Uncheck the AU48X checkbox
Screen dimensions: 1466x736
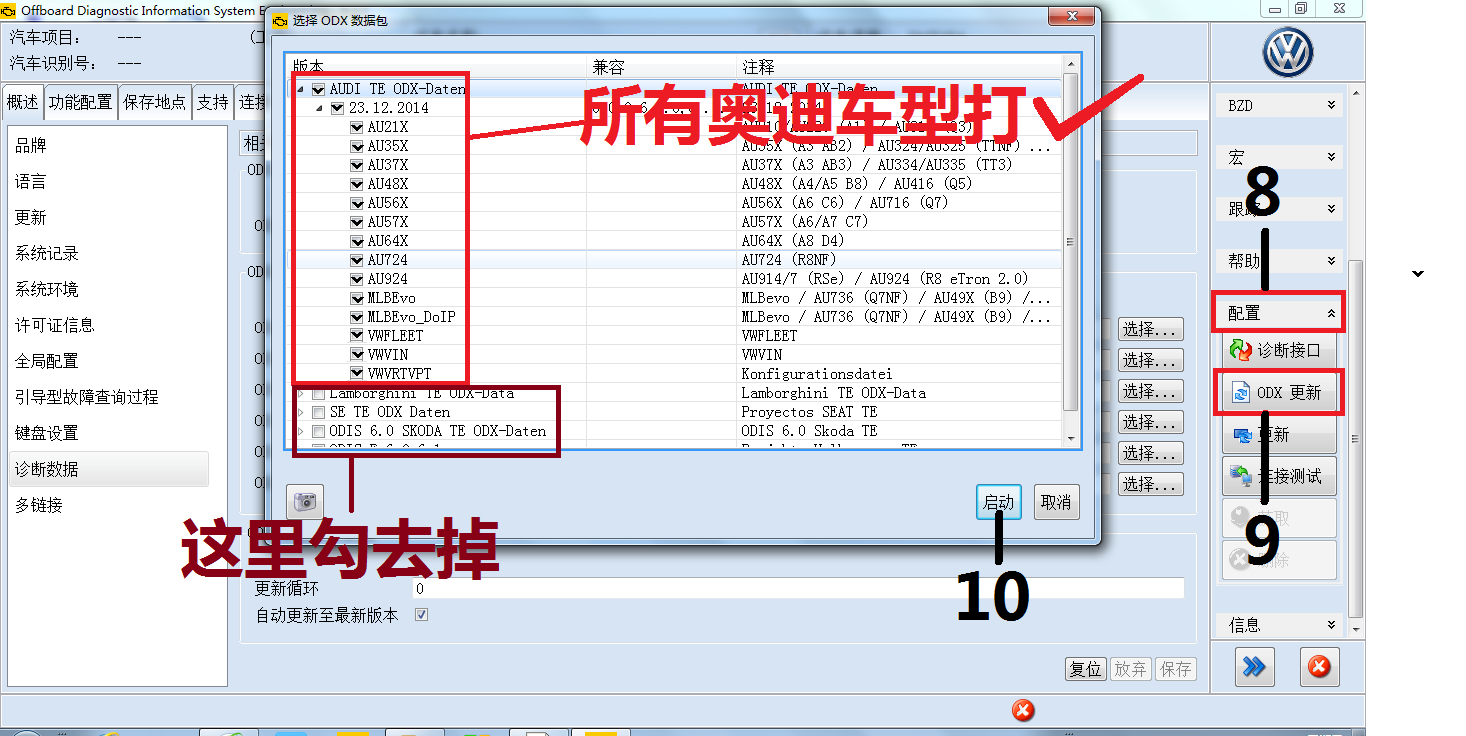357,184
